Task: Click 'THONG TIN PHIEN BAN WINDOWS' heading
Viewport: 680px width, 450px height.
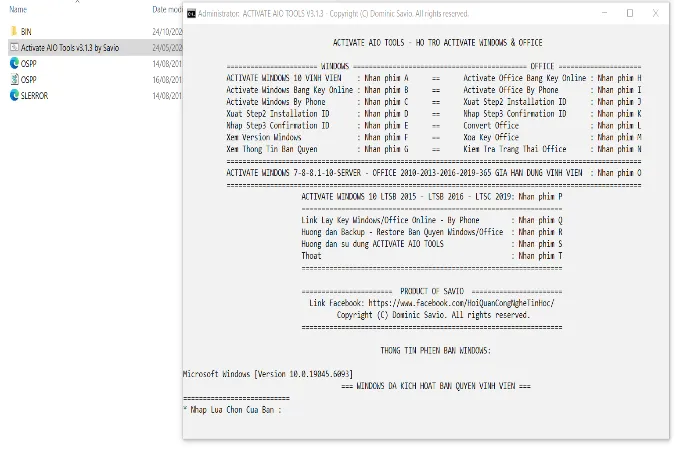Action: [x=436, y=350]
